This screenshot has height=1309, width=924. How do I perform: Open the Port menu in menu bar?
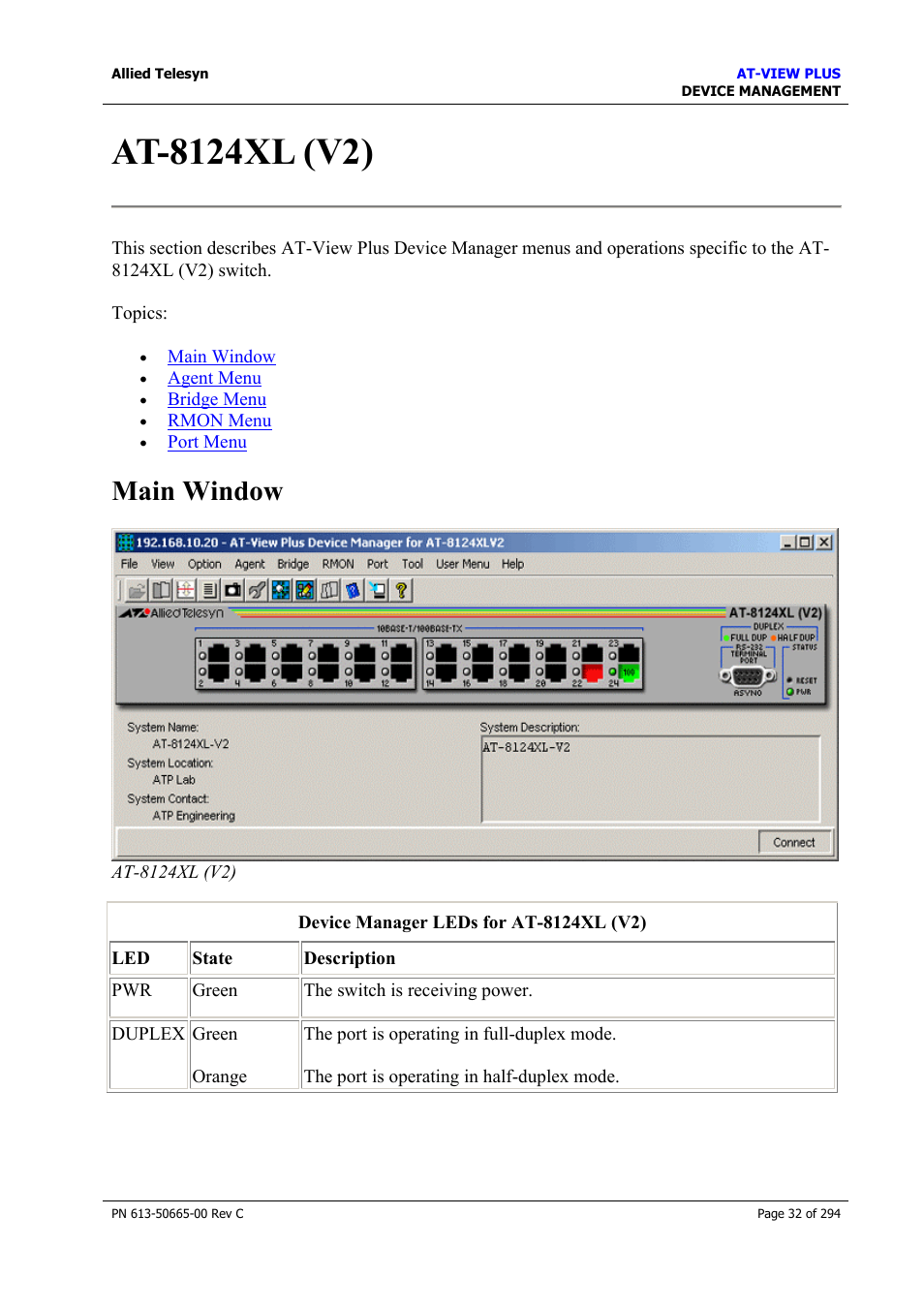pyautogui.click(x=378, y=564)
